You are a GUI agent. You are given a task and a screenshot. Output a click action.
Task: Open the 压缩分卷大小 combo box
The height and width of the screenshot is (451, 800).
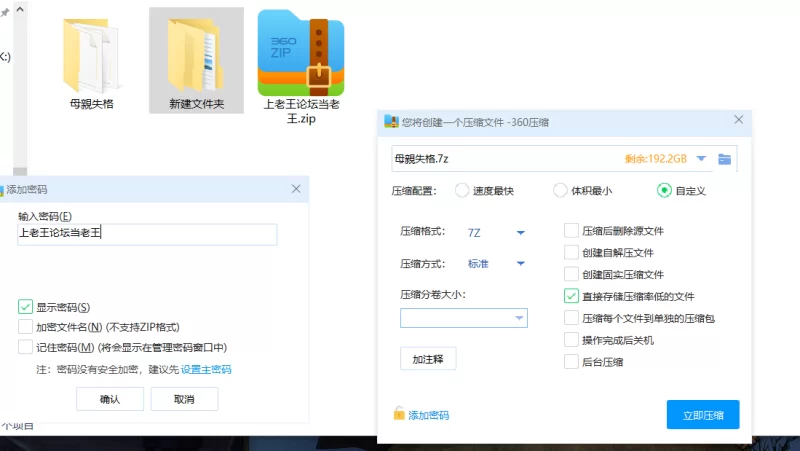[464, 318]
